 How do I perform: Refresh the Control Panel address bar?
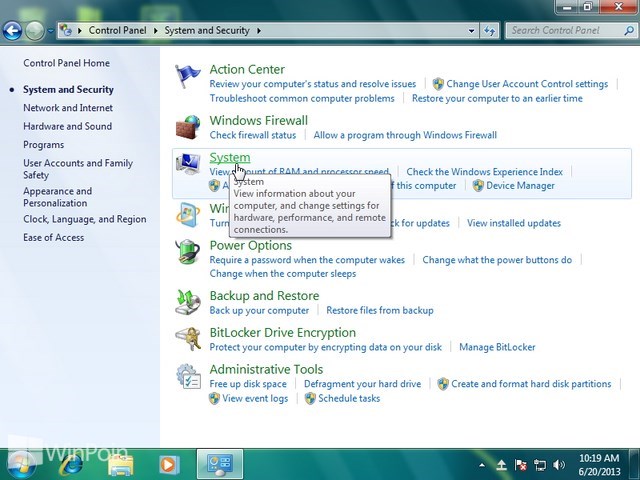(489, 31)
